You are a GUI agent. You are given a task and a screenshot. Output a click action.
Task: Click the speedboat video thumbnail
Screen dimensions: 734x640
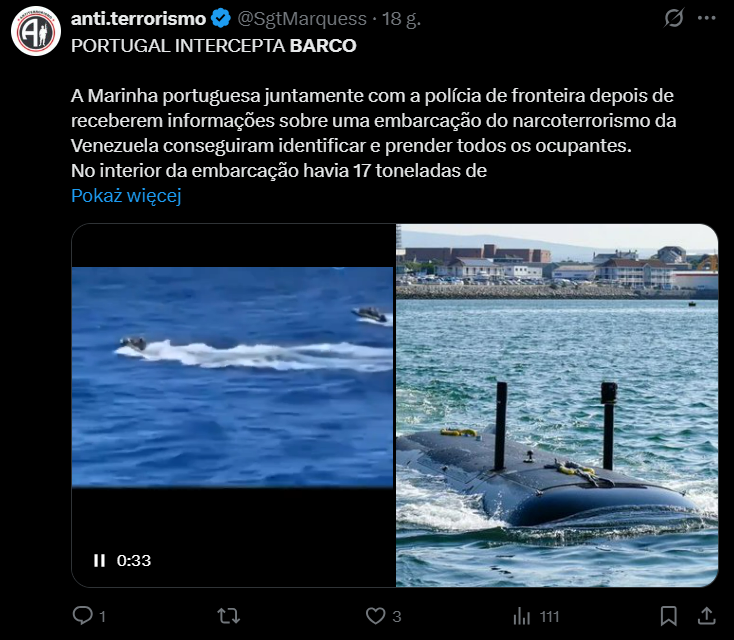coord(232,377)
